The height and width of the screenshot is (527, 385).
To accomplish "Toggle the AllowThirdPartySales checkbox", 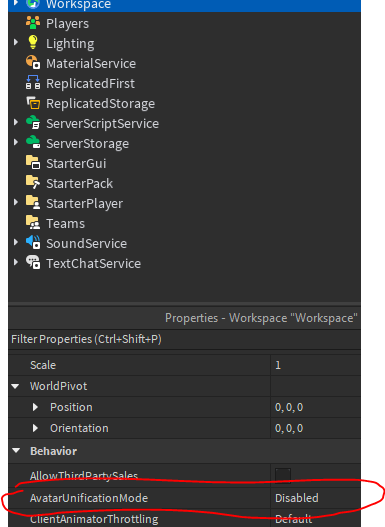I will [x=283, y=475].
